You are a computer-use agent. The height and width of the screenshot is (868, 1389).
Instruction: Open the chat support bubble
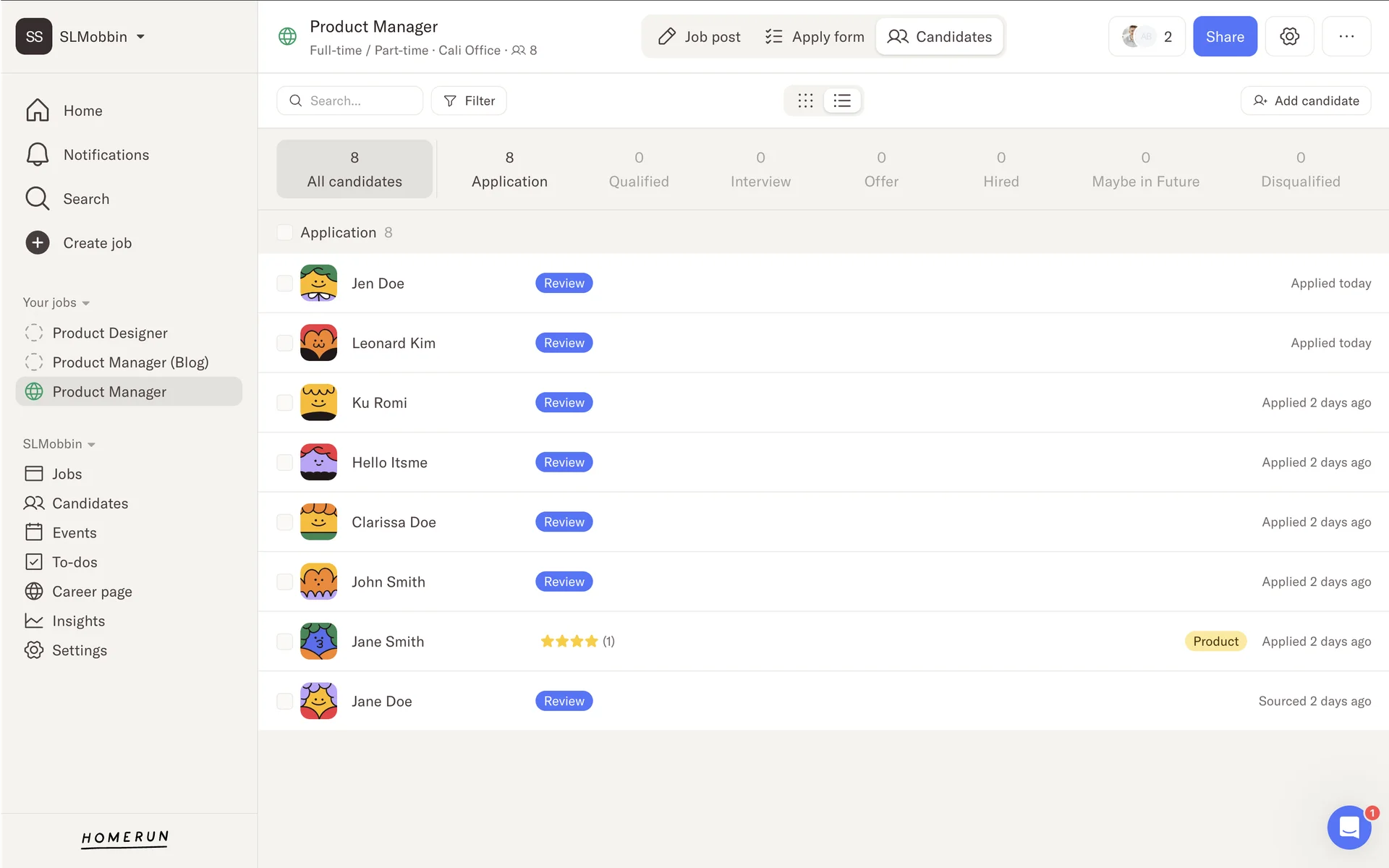1348,827
